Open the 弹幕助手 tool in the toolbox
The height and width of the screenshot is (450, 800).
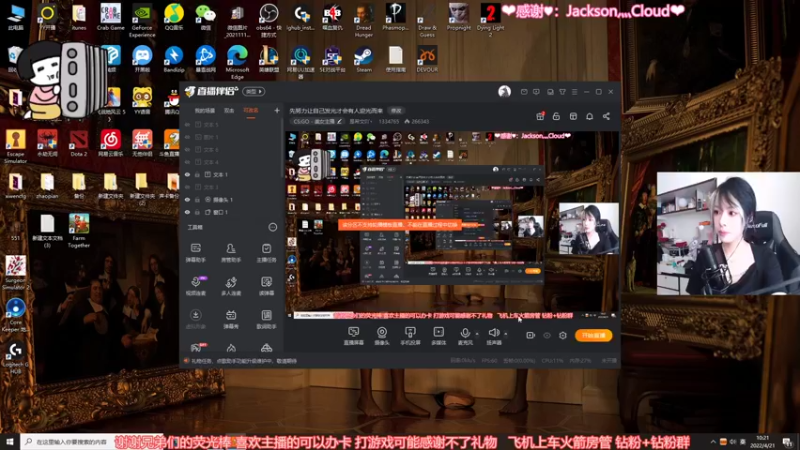click(195, 253)
